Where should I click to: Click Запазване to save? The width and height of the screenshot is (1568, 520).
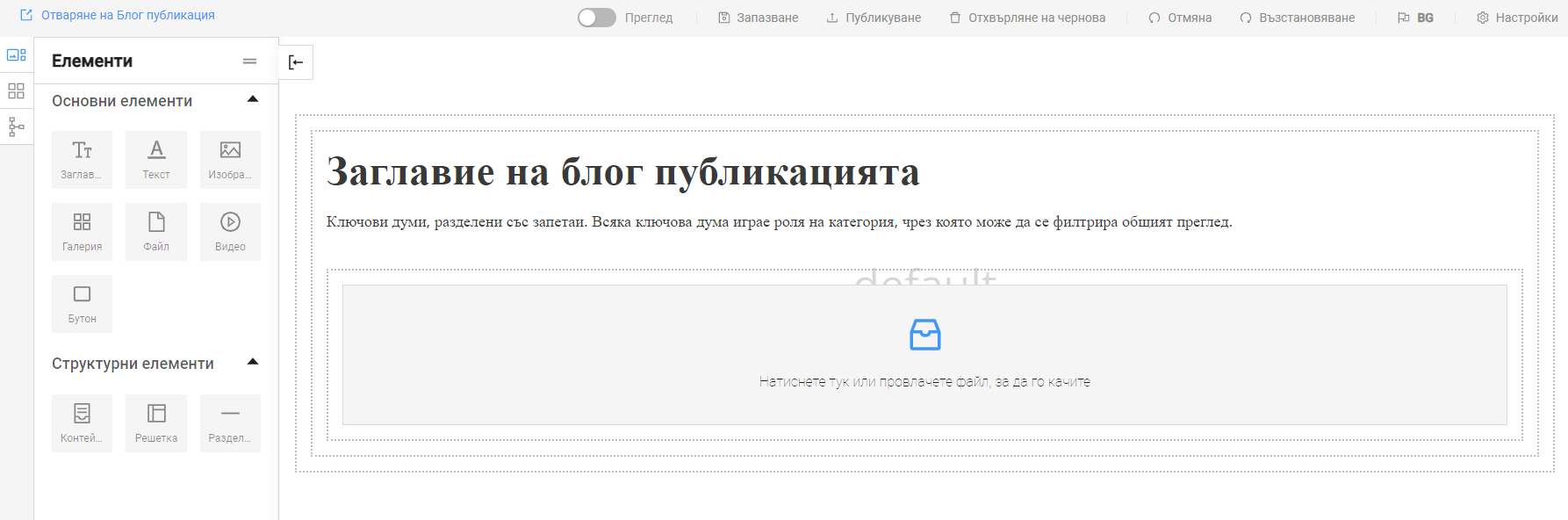point(758,18)
